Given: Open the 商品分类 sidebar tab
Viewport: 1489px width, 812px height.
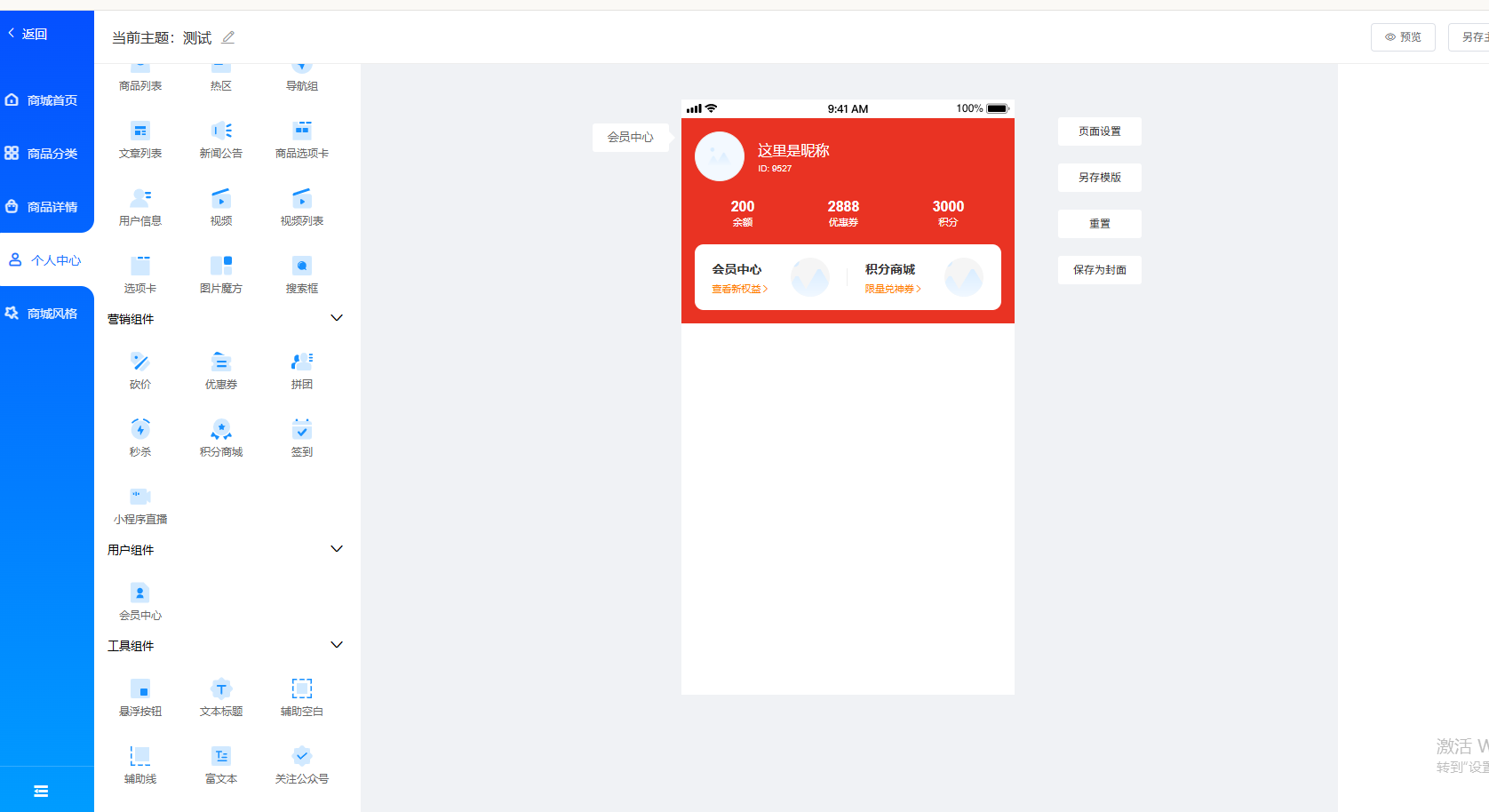Looking at the screenshot, I should pos(47,154).
